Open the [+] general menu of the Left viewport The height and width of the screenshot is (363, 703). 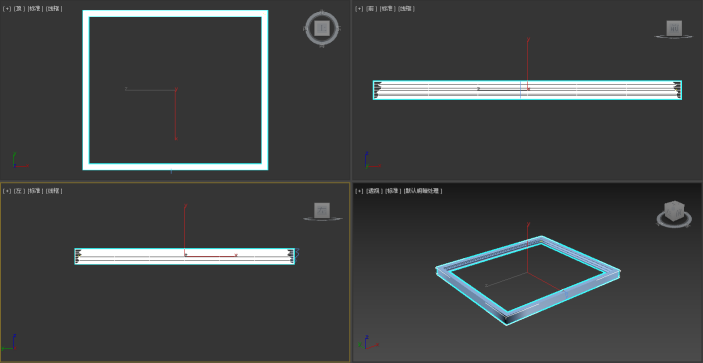(x=7, y=191)
